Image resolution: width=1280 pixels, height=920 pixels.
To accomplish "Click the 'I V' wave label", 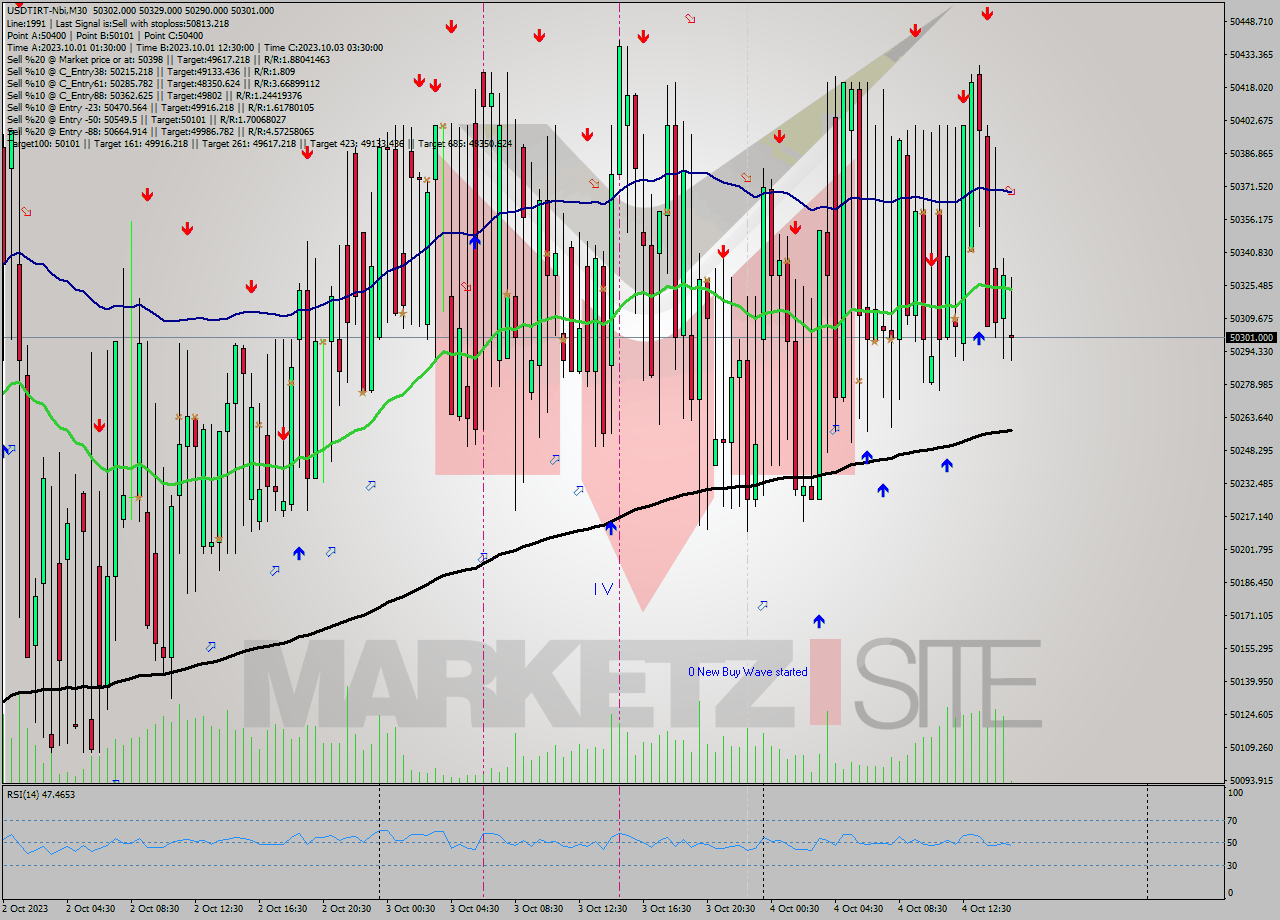I will [x=603, y=589].
